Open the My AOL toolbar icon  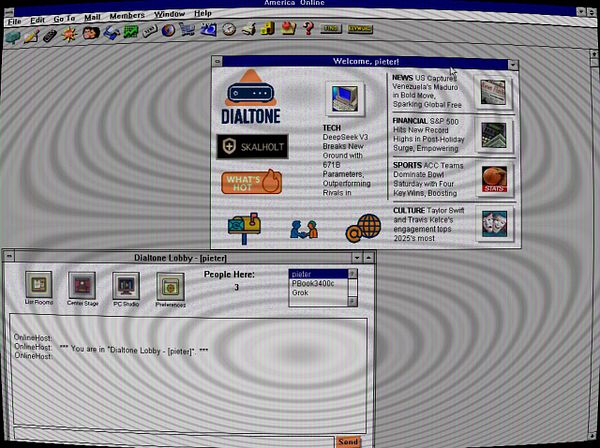point(209,29)
